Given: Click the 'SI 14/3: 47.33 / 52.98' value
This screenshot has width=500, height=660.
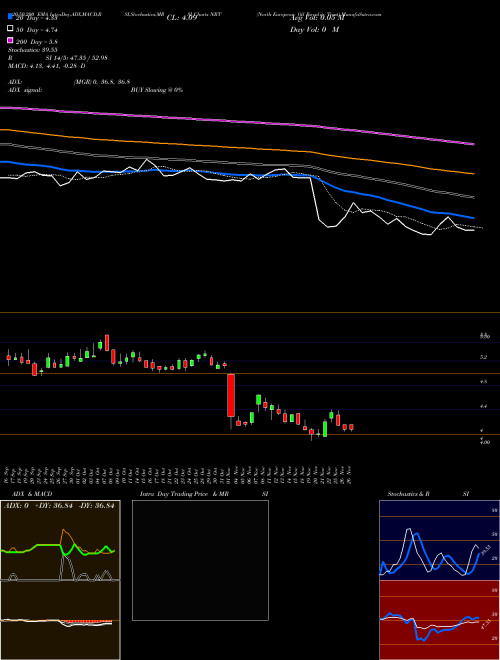Looking at the screenshot, I should [x=77, y=58].
